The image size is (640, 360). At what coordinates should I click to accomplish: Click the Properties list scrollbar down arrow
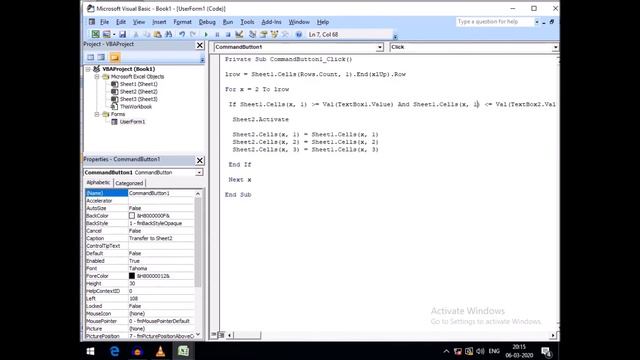pos(198,335)
